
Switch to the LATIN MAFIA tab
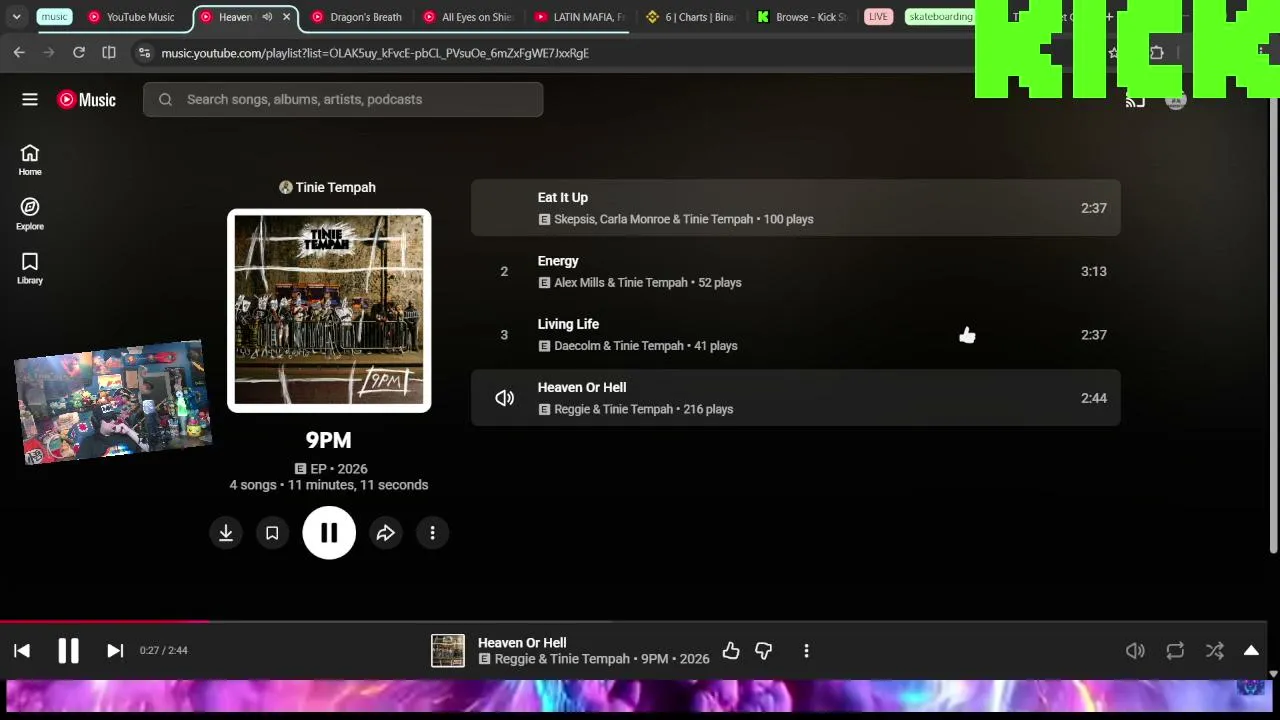[580, 17]
